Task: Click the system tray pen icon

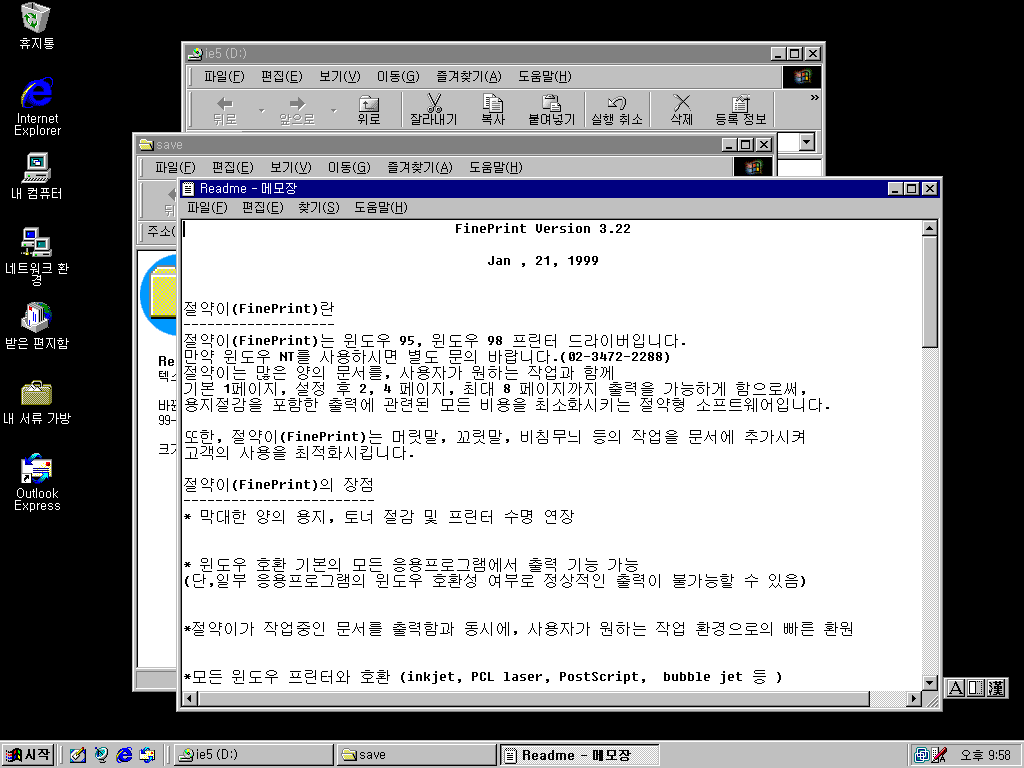Action: (939, 756)
